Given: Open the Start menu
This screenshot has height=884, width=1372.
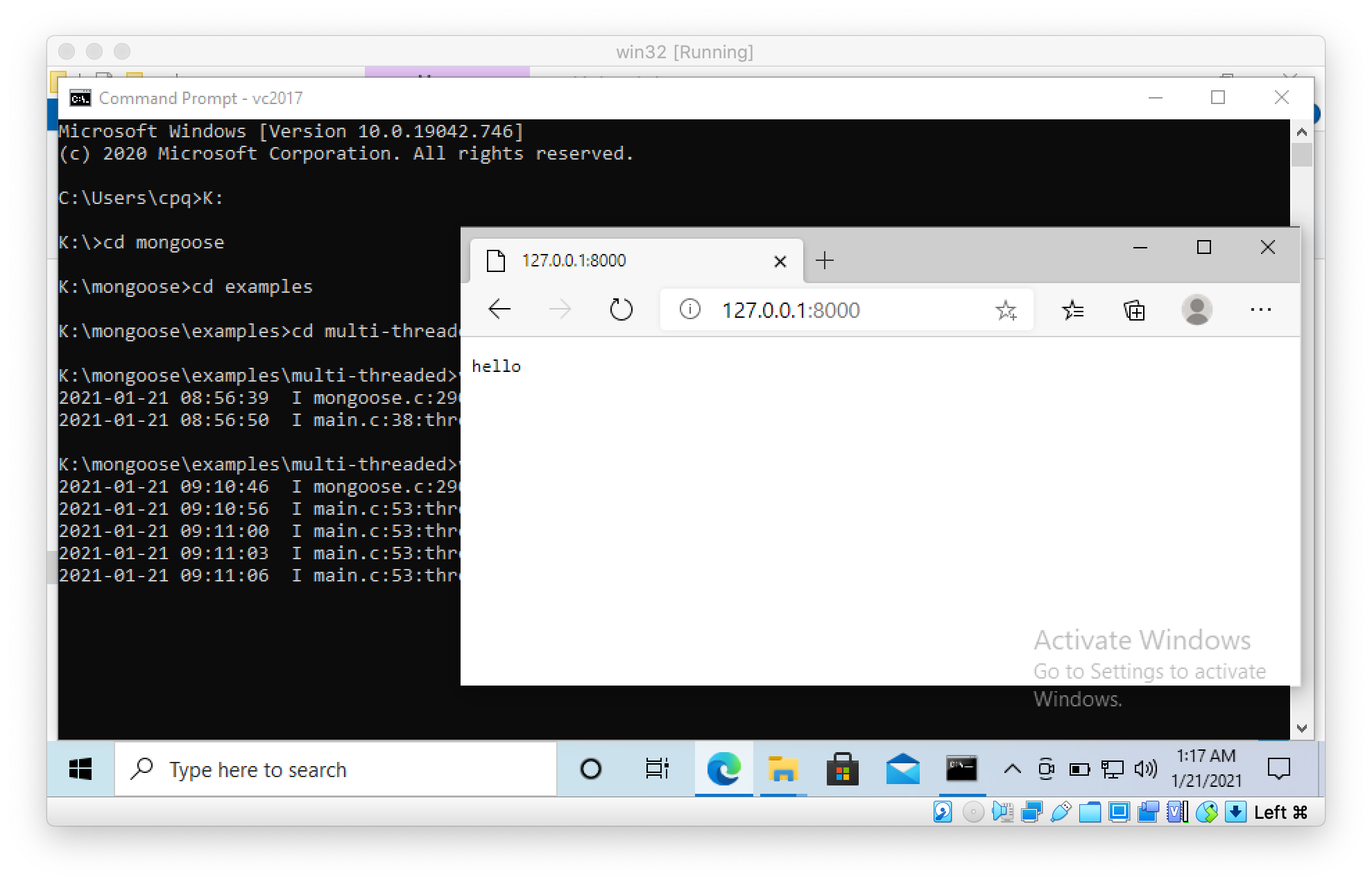Looking at the screenshot, I should click(x=81, y=769).
